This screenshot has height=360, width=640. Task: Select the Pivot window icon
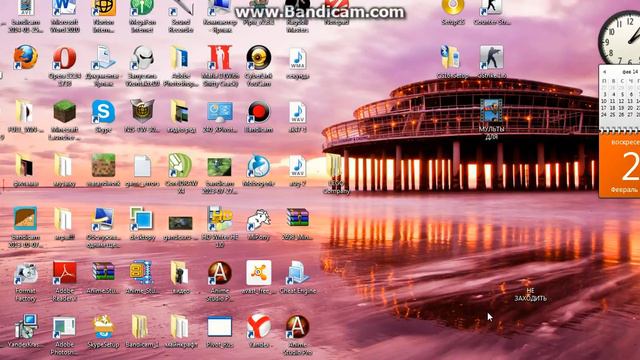click(x=220, y=327)
